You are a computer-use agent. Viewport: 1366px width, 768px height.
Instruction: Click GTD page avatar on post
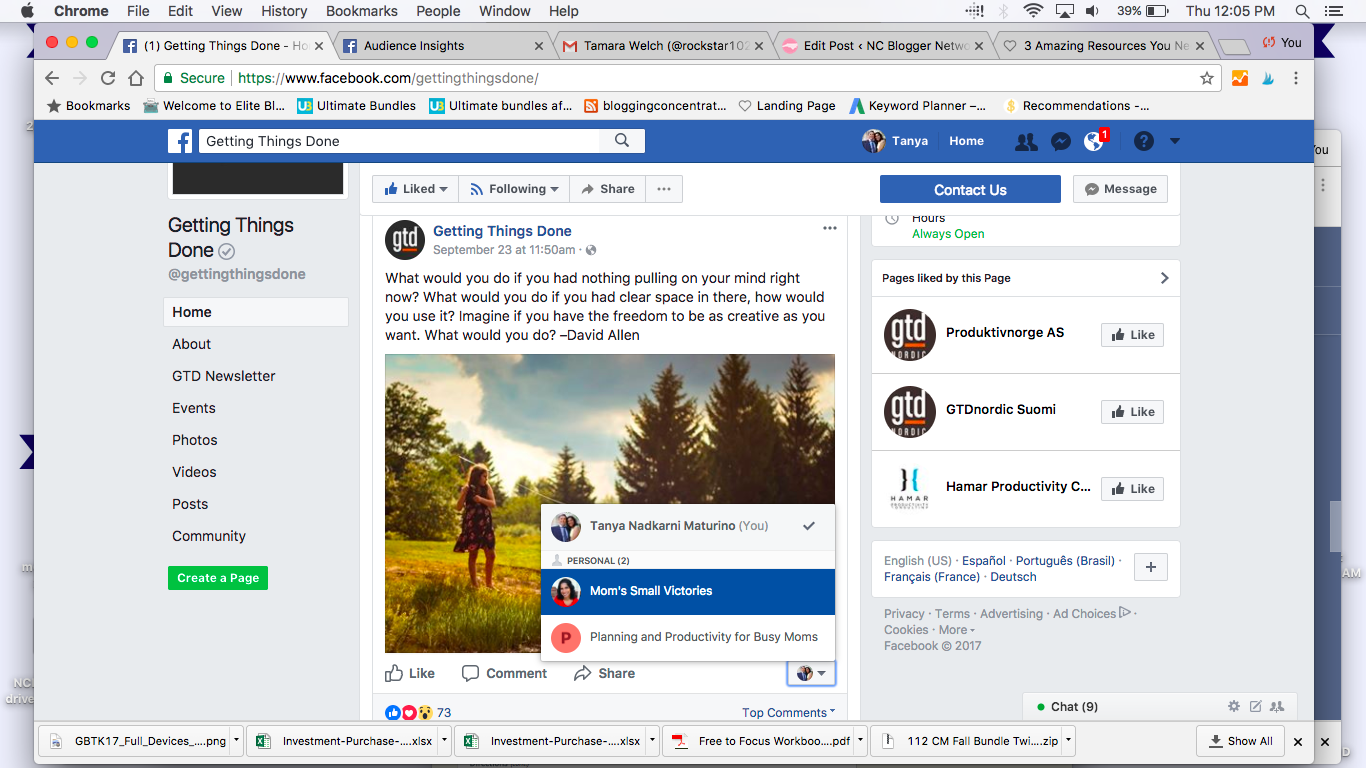405,240
